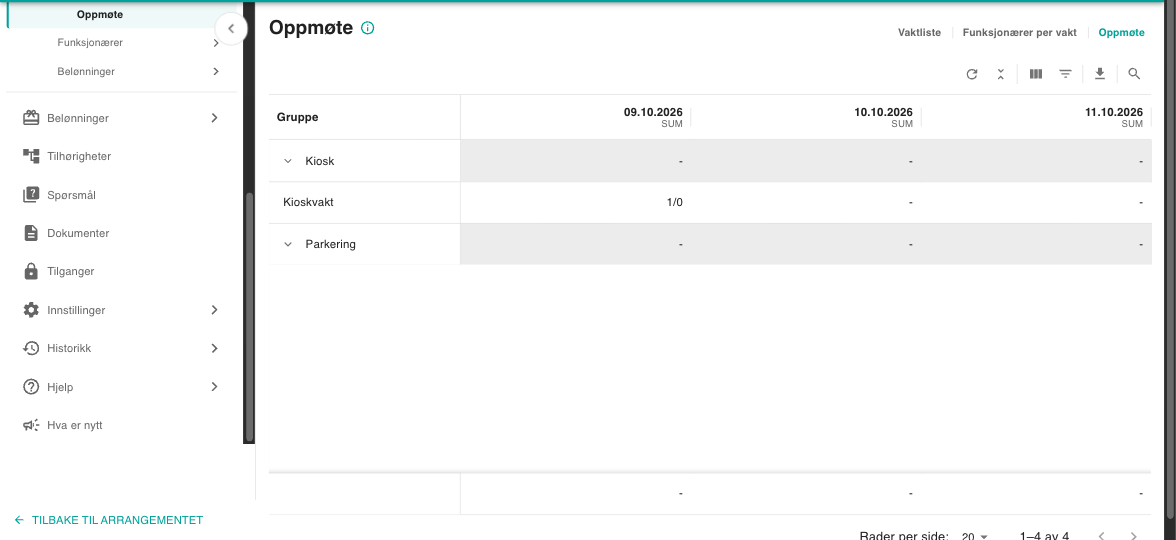Image resolution: width=1176 pixels, height=540 pixels.
Task: Collapse the sidebar with the arrow button
Action: [x=231, y=29]
